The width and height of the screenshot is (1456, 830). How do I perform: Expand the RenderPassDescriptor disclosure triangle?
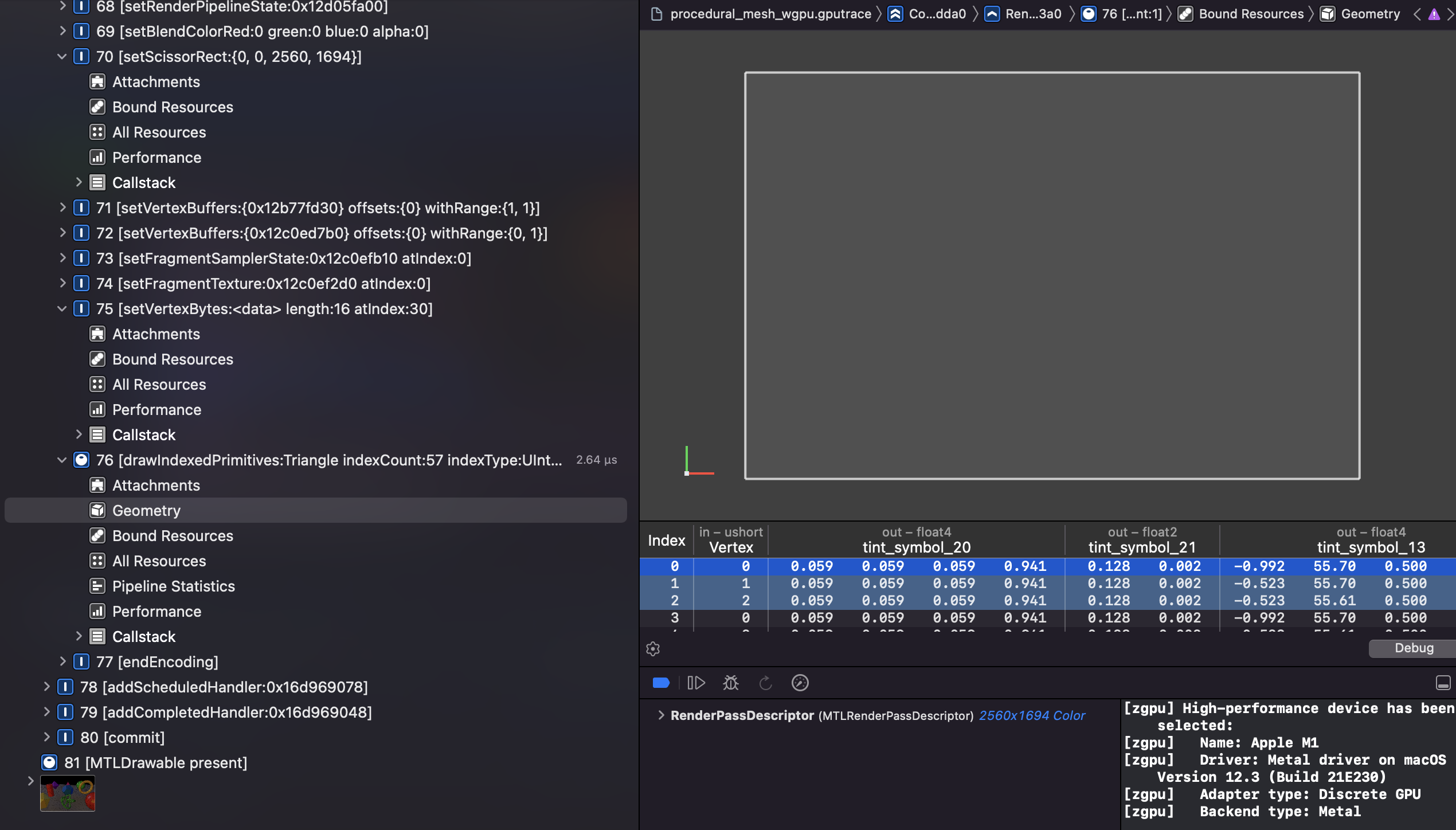660,715
